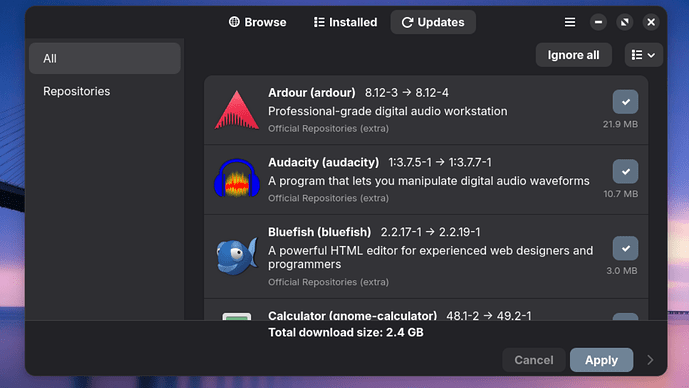
Task: Click 'Professional-grade digital audio workstation' description
Action: tap(388, 111)
